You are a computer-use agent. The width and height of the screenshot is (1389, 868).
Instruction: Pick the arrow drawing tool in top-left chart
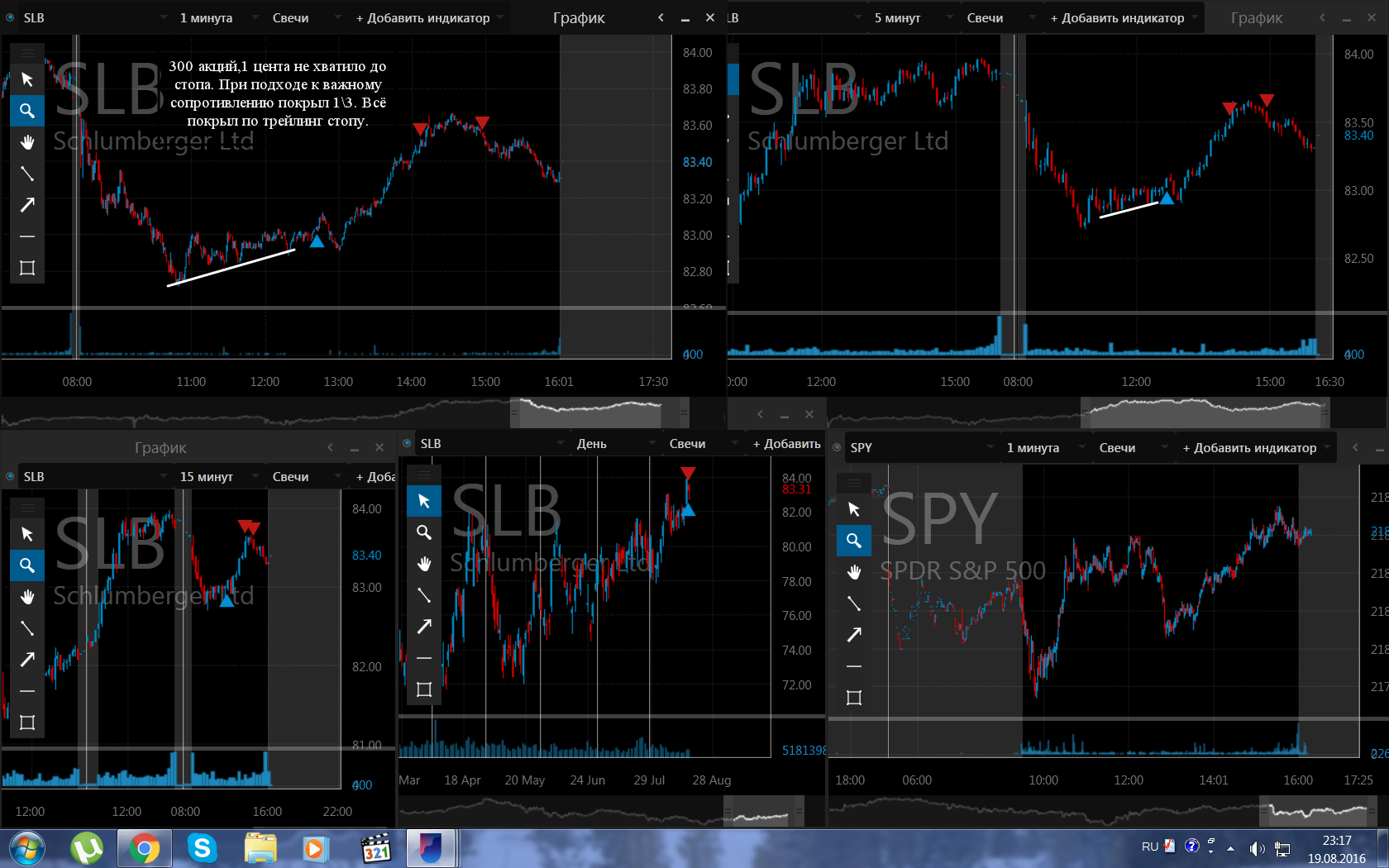[27, 205]
